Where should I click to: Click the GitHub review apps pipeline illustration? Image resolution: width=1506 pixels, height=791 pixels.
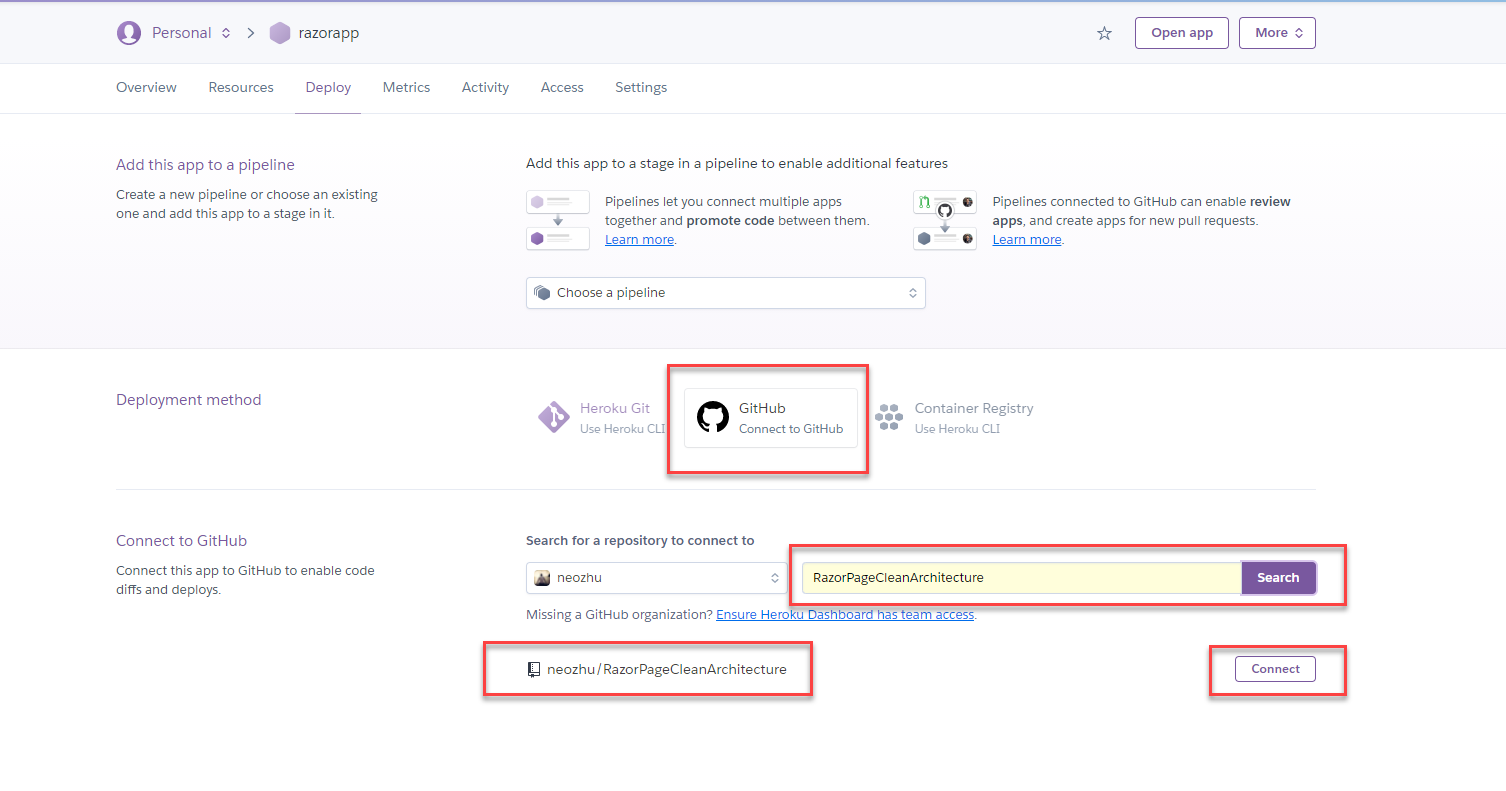pos(945,220)
